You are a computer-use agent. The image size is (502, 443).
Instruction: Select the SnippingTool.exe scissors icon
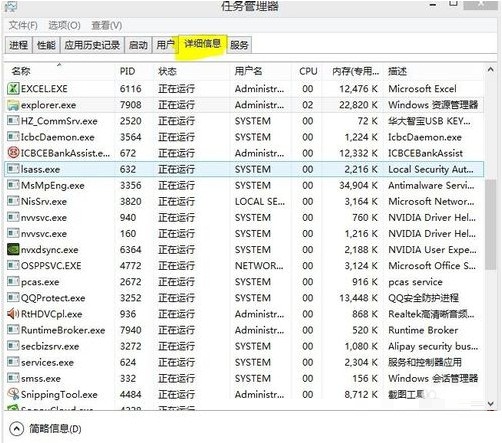pyautogui.click(x=13, y=394)
